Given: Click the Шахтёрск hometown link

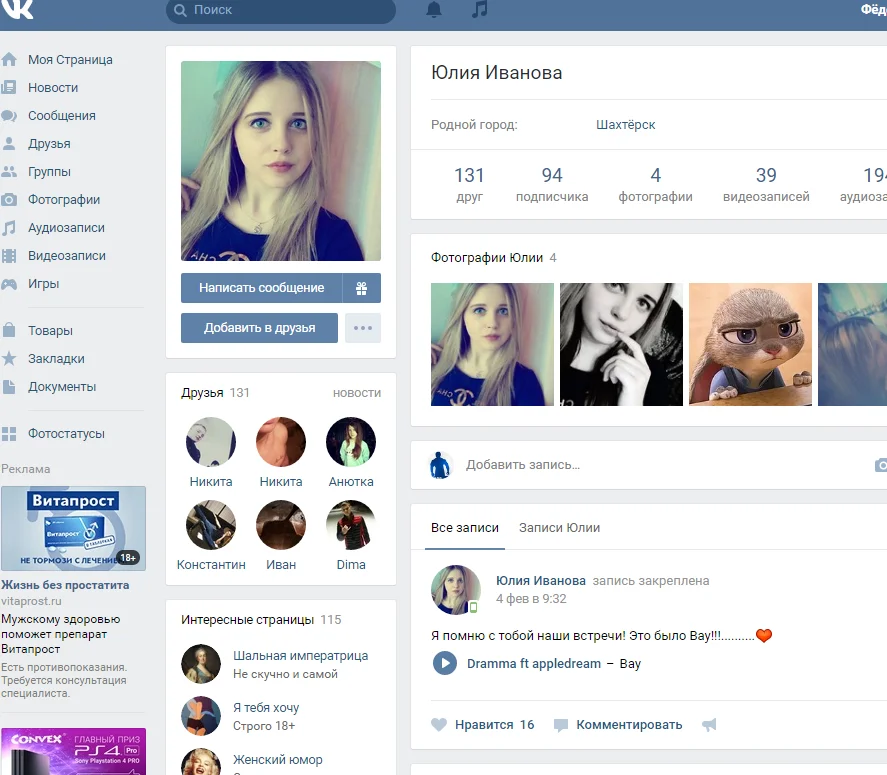Looking at the screenshot, I should (x=625, y=124).
